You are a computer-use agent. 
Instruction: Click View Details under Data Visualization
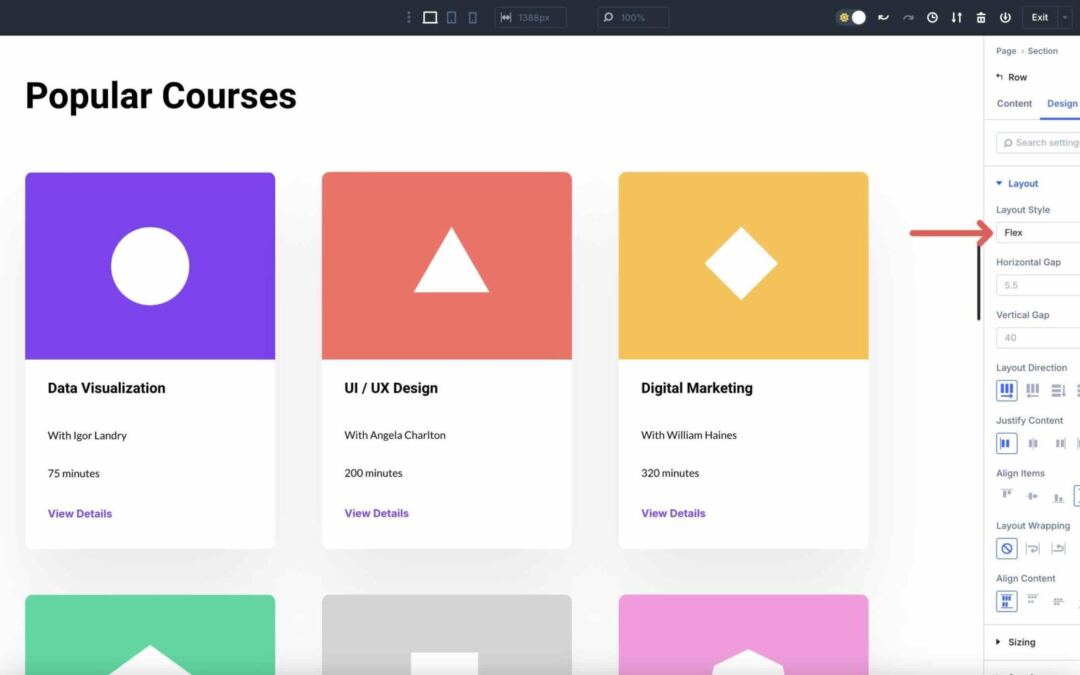80,513
